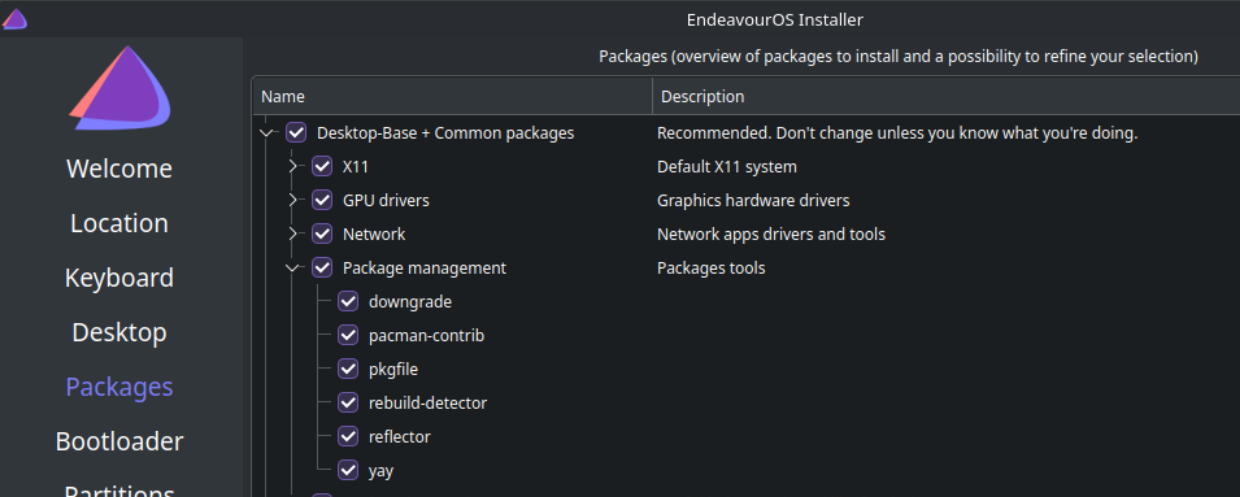Uncheck the downgrade package checkbox
Viewport: 1240px width, 497px height.
(348, 302)
